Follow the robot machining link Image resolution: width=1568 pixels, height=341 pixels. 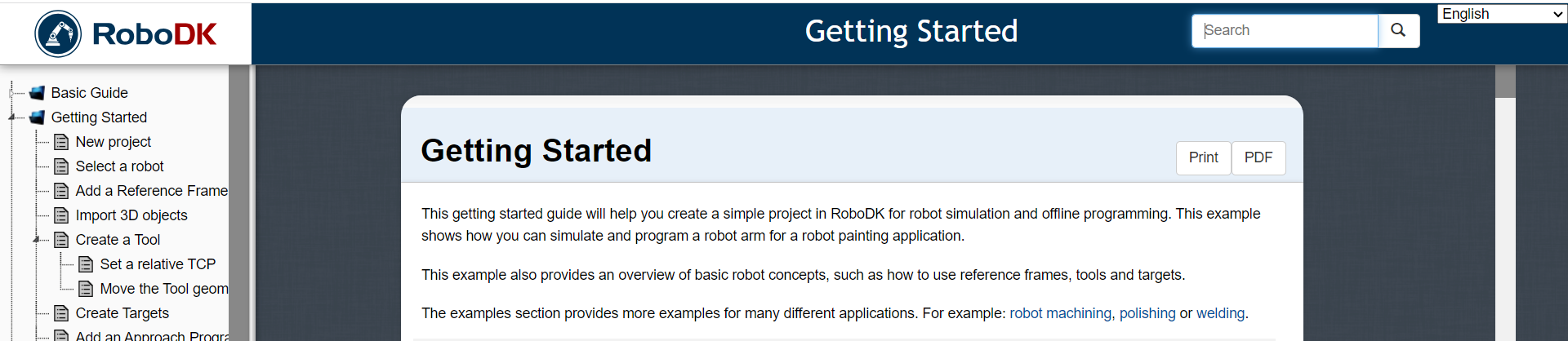tap(1060, 313)
